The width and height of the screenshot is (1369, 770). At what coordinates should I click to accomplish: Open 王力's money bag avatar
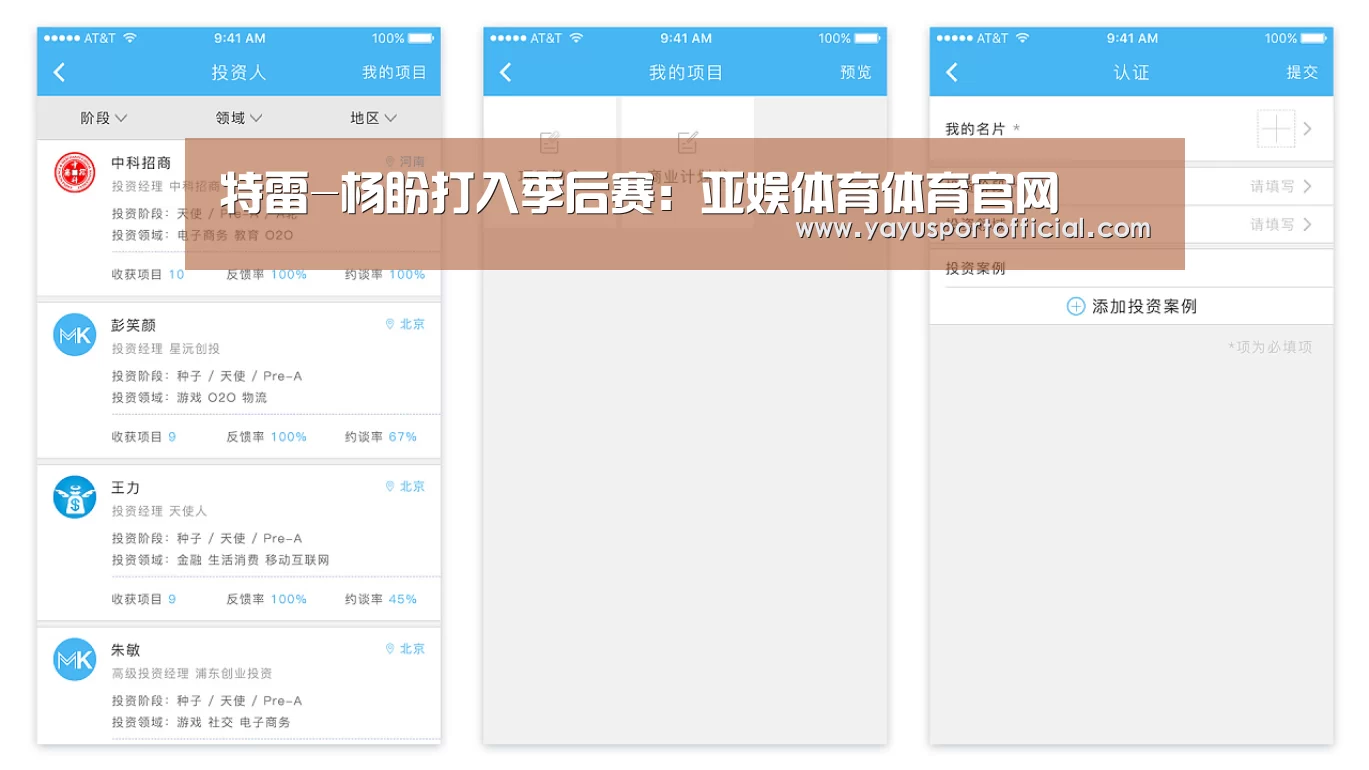74,497
